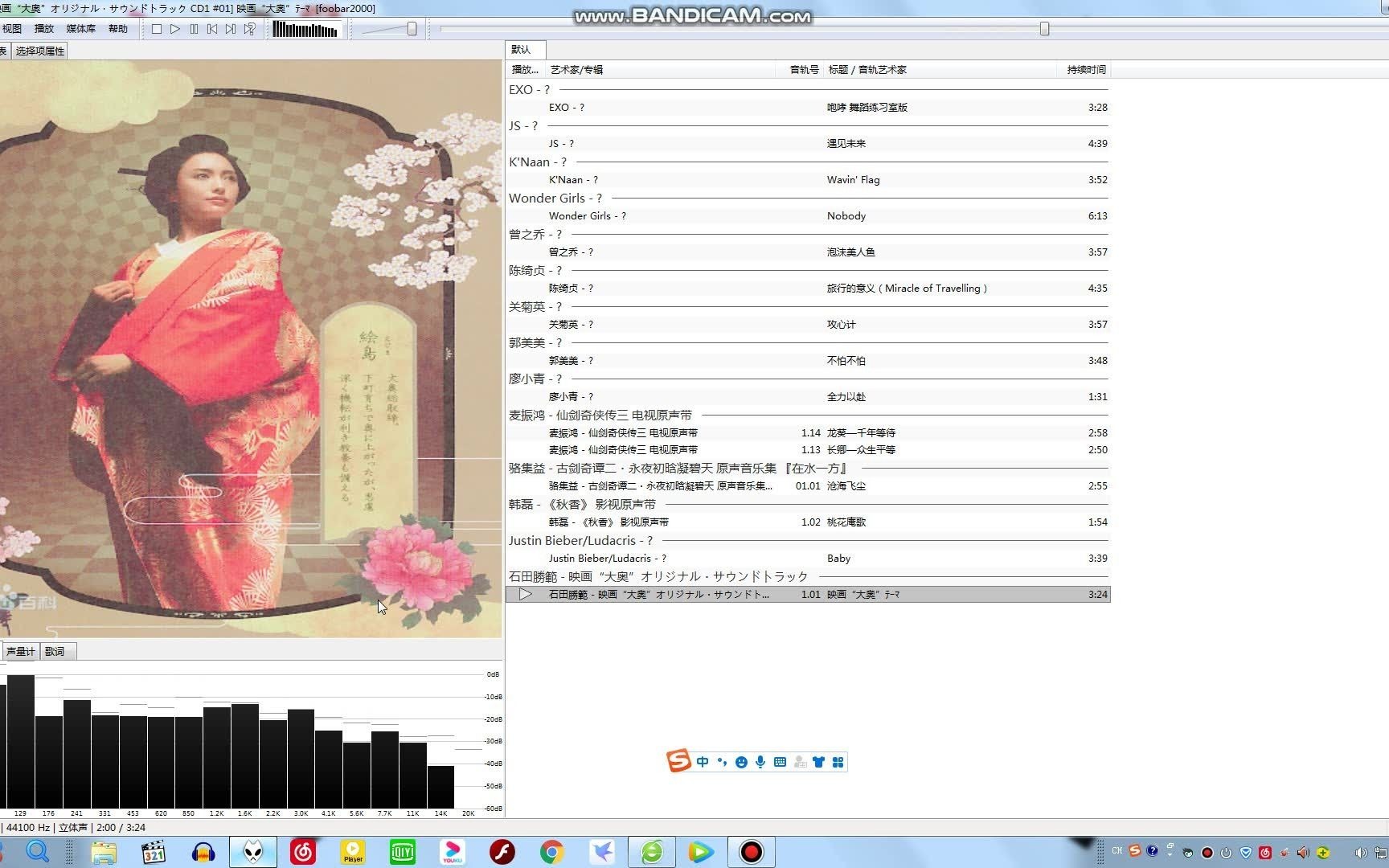
Task: Select the track 龙葵—千年等待
Action: (x=808, y=433)
